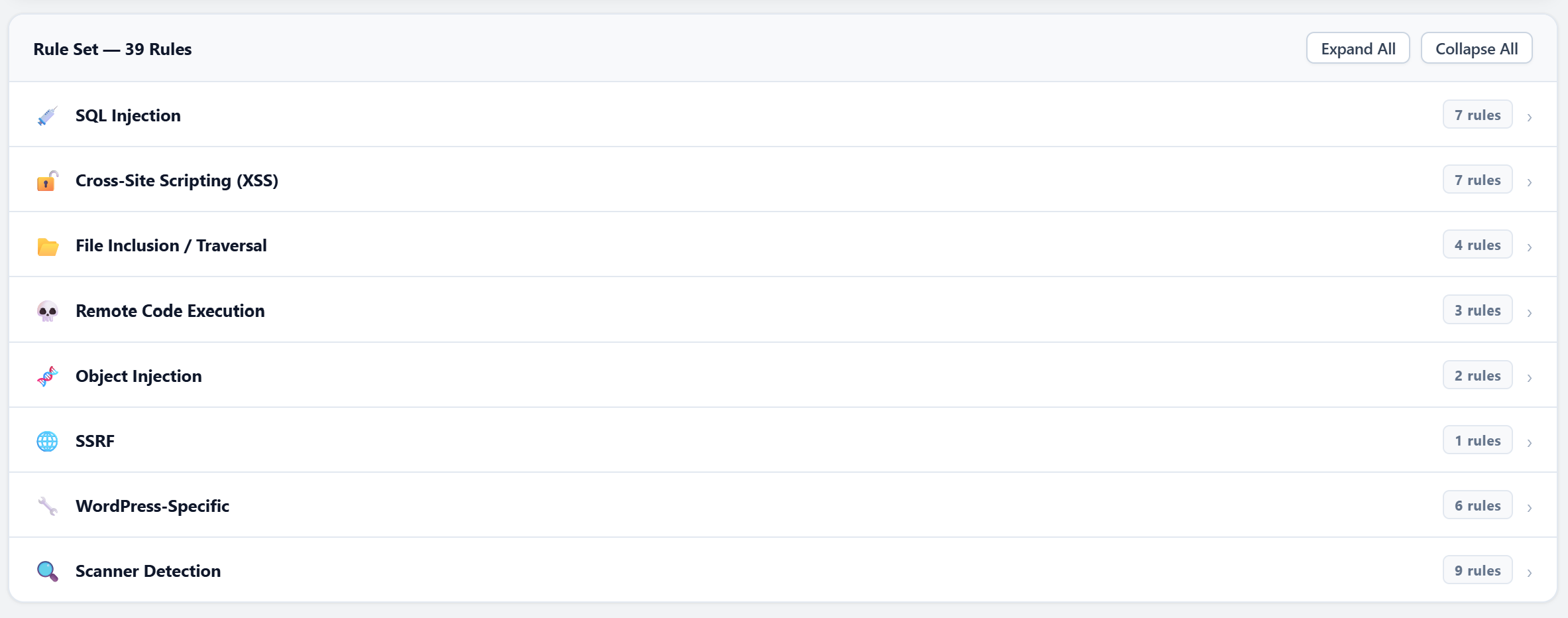Image resolution: width=1568 pixels, height=618 pixels.
Task: Click the unlocked padlock icon for Cross-Site Scripting
Action: coord(47,180)
